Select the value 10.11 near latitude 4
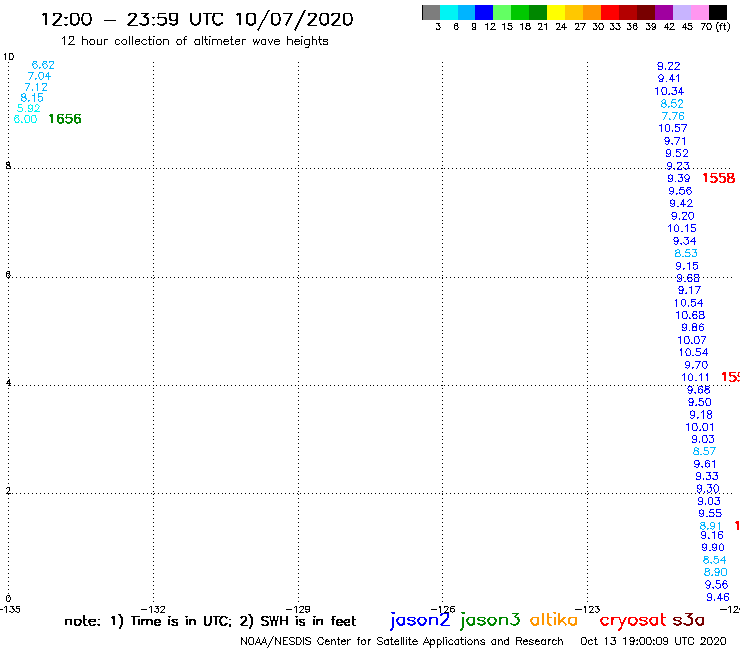 pos(695,378)
